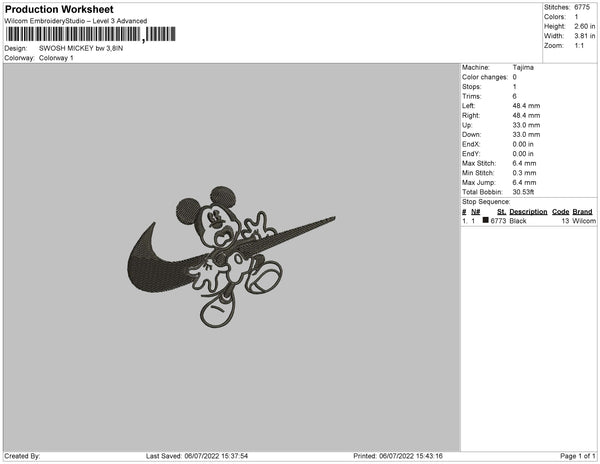The height and width of the screenshot is (464, 600).
Task: Click the Mickey swoosh embroidery design preview
Action: 231,257
